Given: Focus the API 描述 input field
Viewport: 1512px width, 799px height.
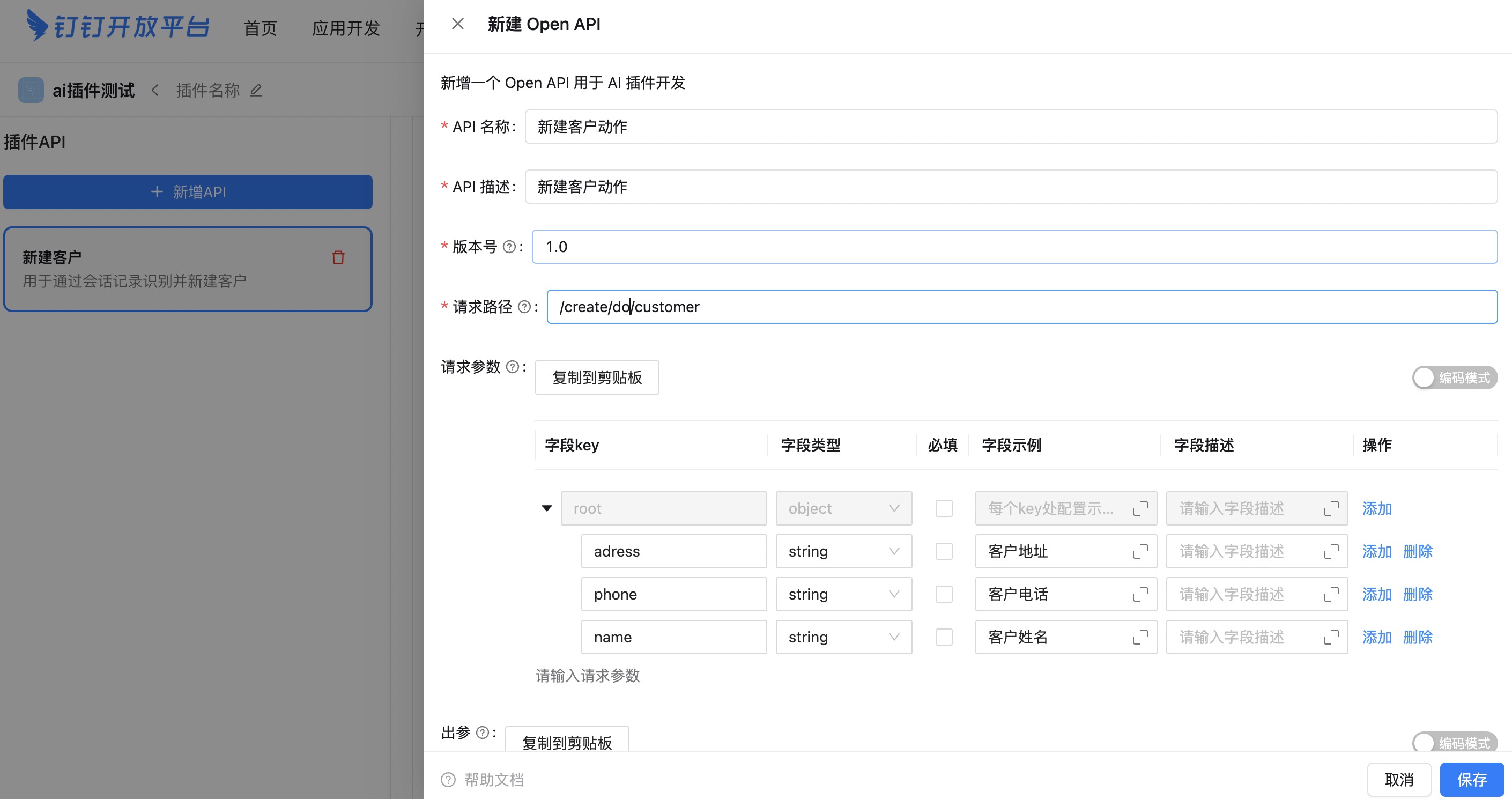Looking at the screenshot, I should pyautogui.click(x=1011, y=187).
